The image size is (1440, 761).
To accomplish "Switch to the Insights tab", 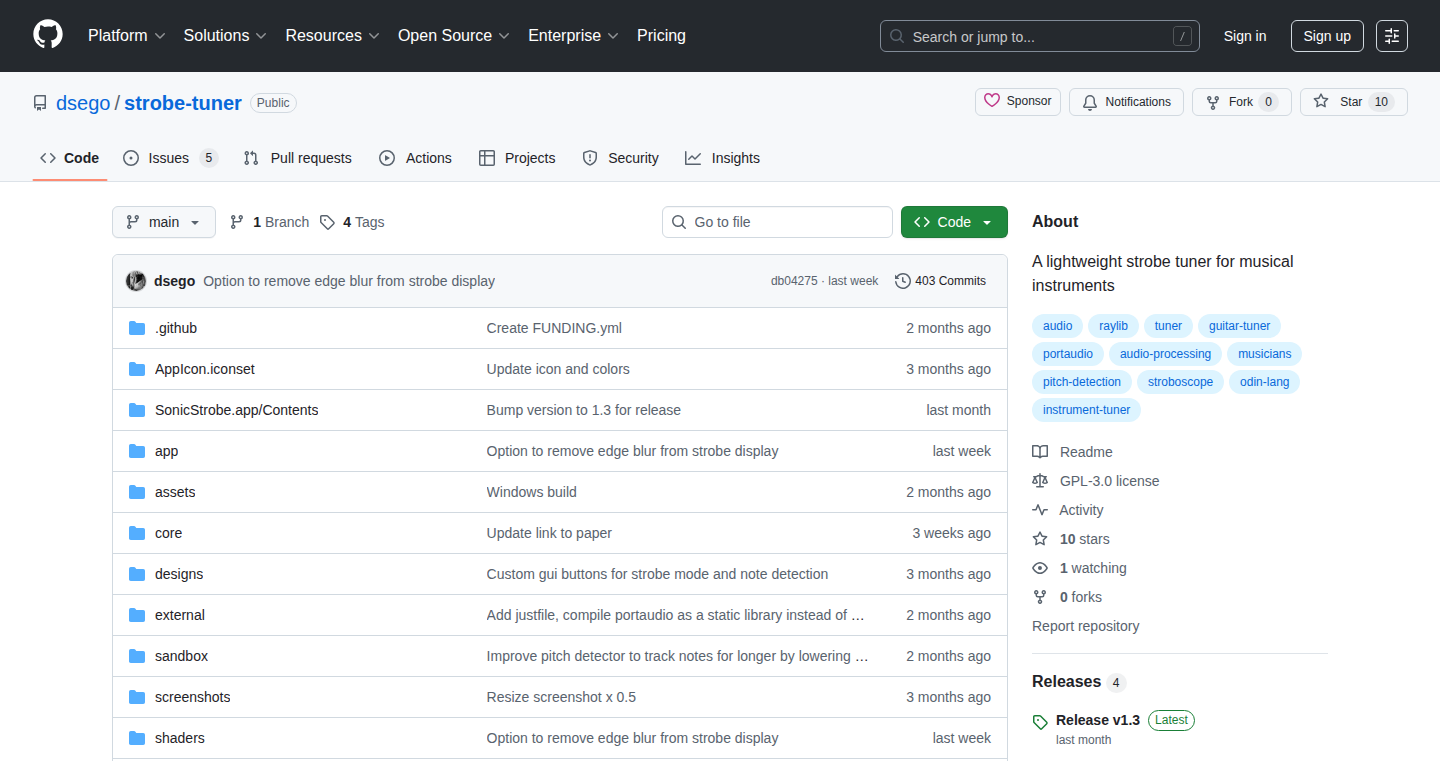I will click(723, 158).
